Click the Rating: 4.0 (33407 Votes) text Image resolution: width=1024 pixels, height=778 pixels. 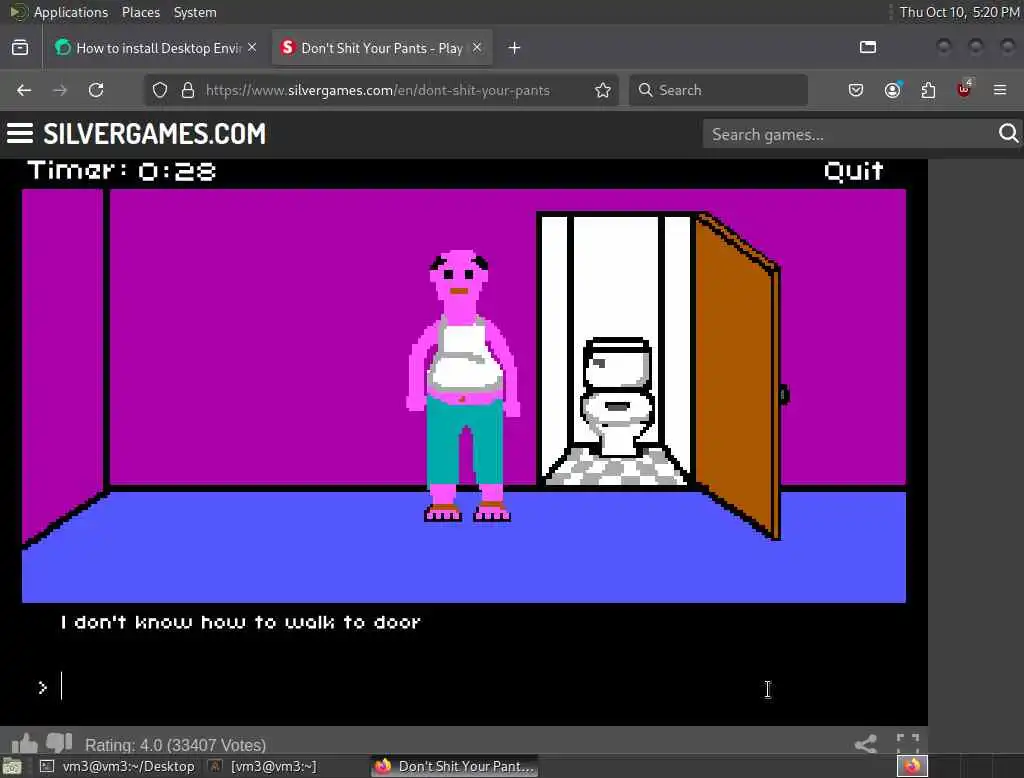pyautogui.click(x=176, y=745)
